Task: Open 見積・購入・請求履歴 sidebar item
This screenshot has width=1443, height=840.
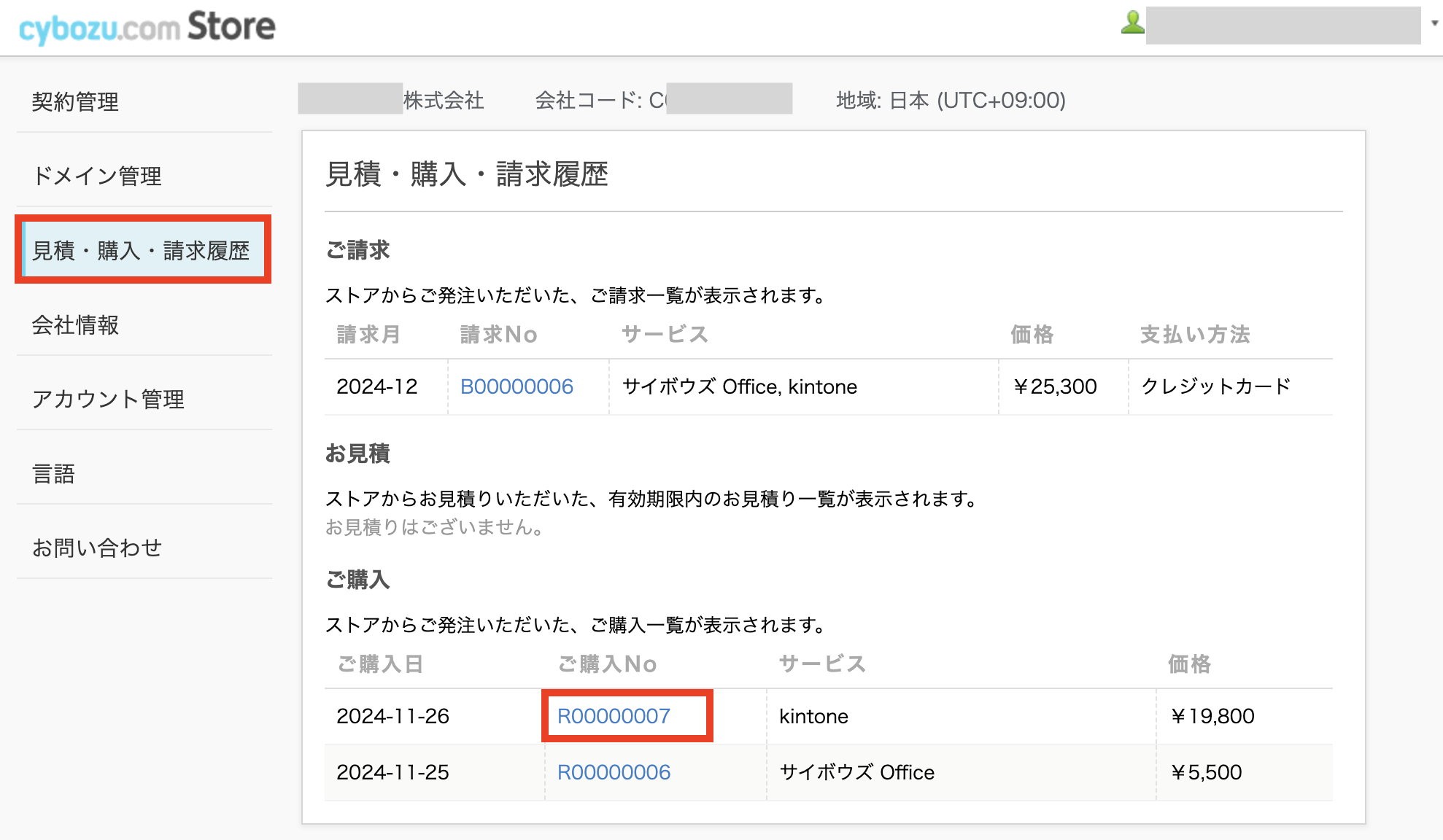Action: (141, 250)
